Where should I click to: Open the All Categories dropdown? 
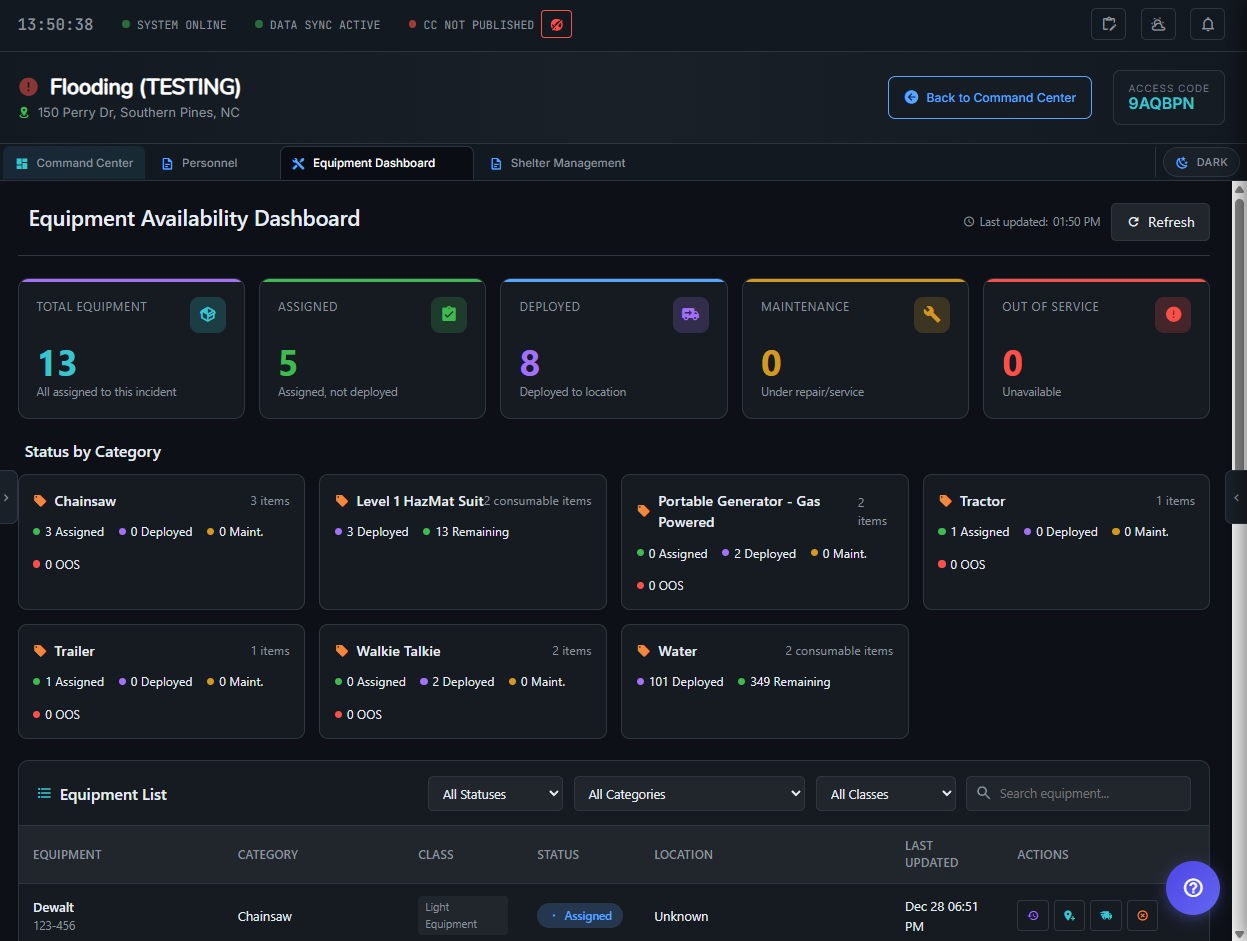click(x=689, y=793)
